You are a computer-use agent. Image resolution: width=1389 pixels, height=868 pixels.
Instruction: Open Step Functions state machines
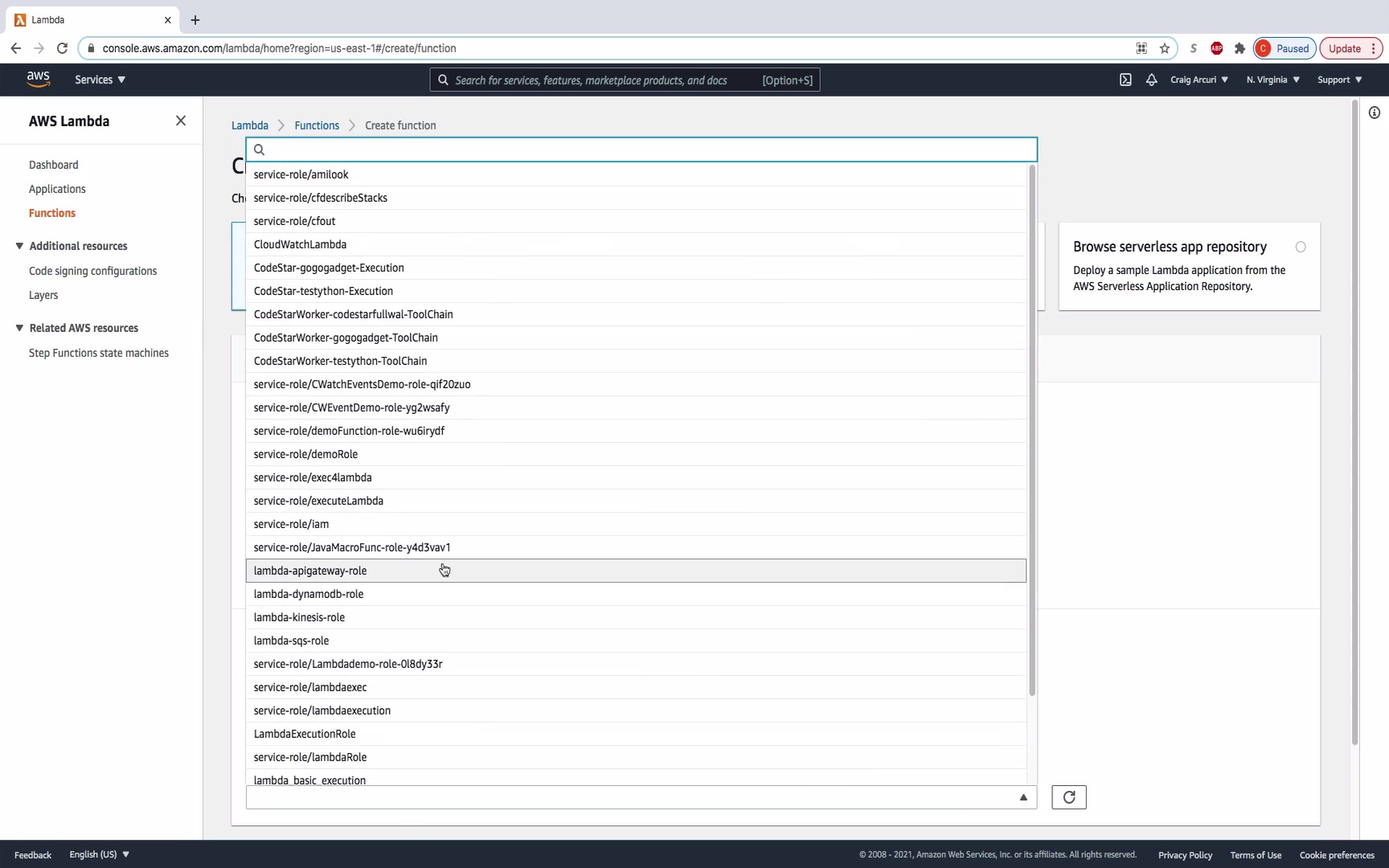99,353
